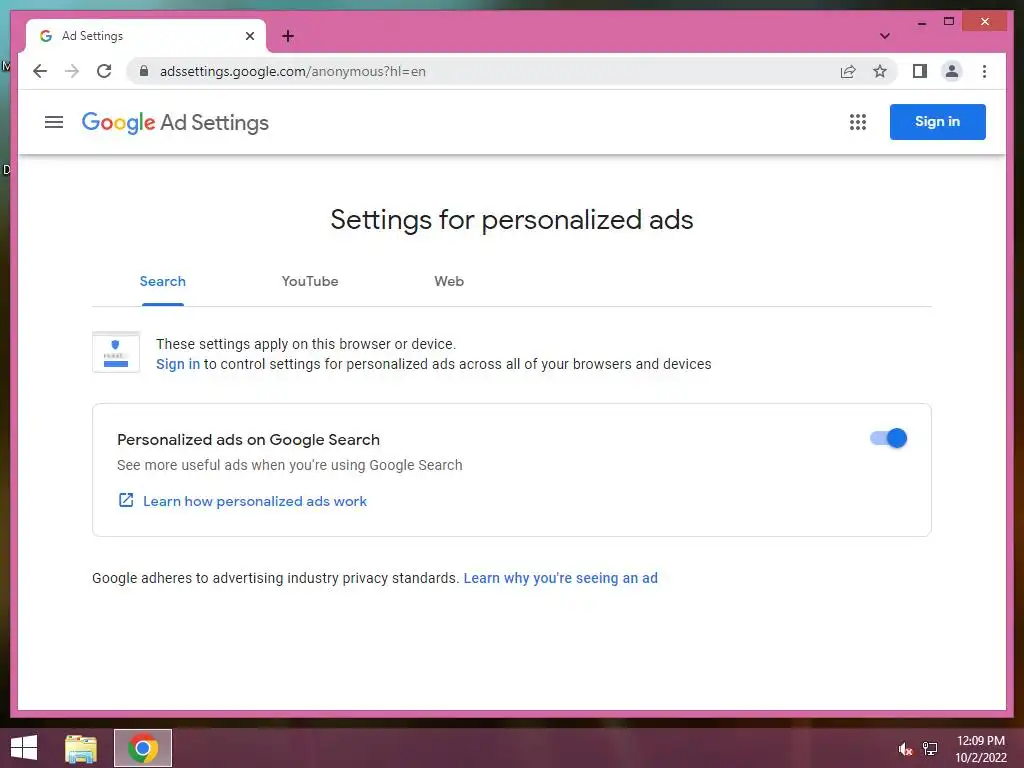The height and width of the screenshot is (768, 1024).
Task: Reload the page with the refresh icon
Action: (104, 71)
